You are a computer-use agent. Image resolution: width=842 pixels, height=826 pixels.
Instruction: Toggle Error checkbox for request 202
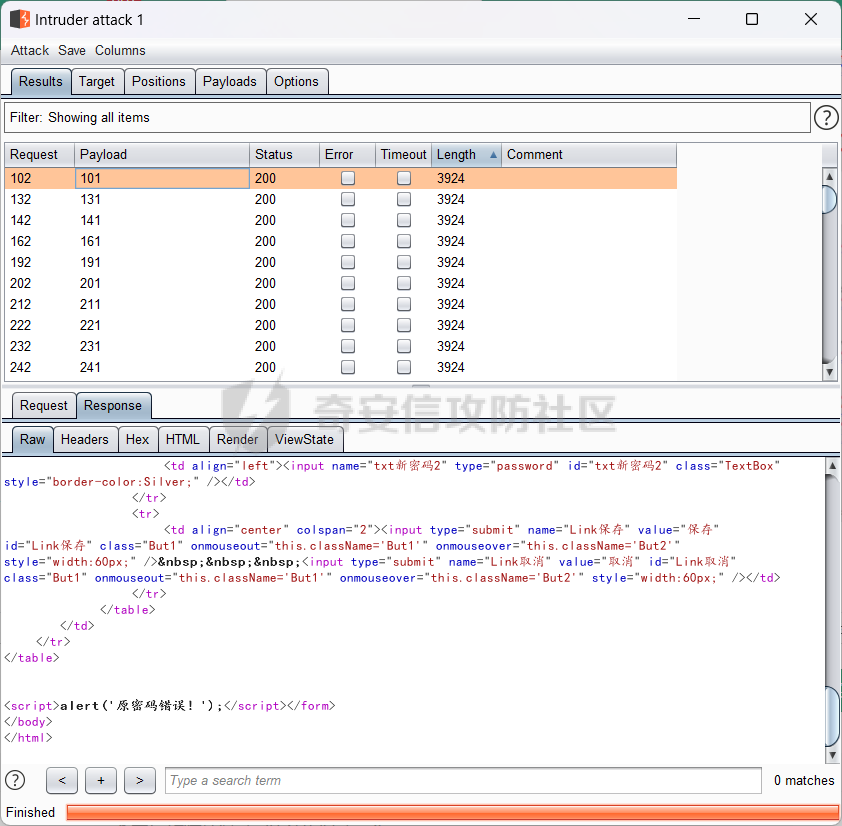point(348,283)
